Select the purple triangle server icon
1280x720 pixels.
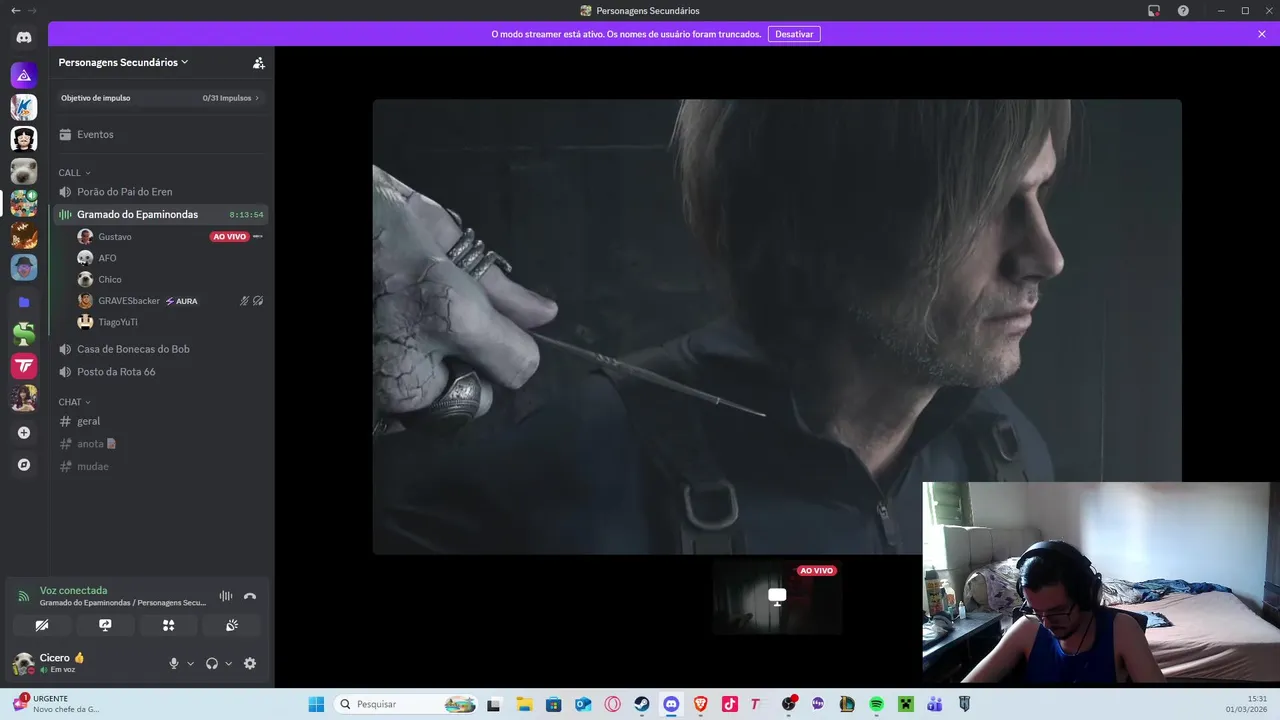24,75
